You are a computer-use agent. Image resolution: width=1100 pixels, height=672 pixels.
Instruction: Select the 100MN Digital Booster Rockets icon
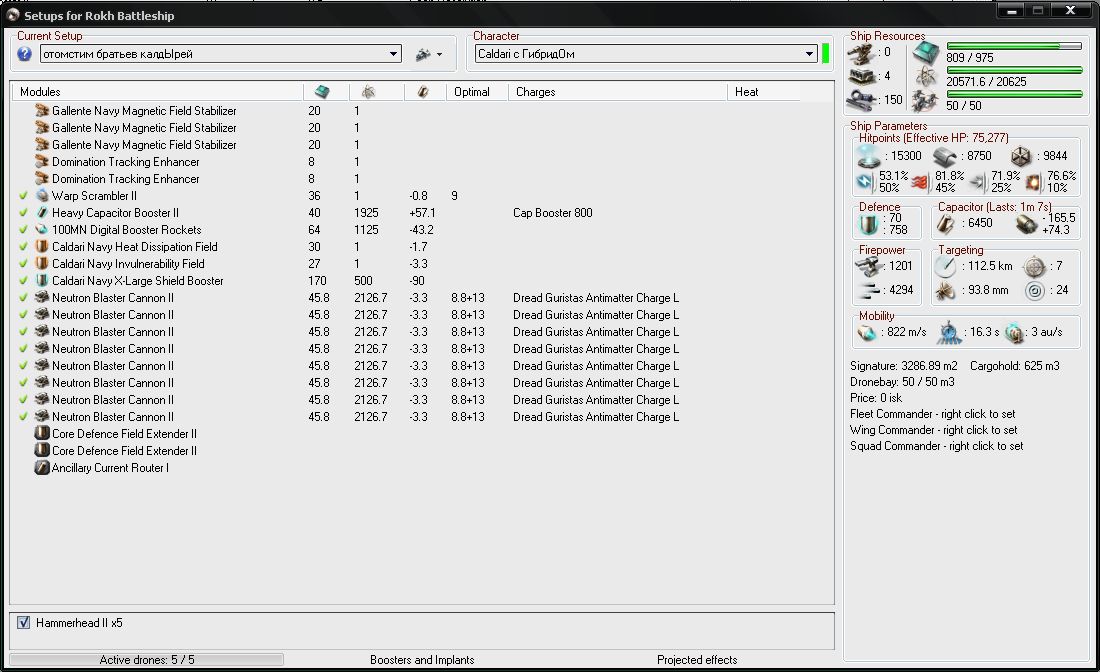(x=42, y=229)
